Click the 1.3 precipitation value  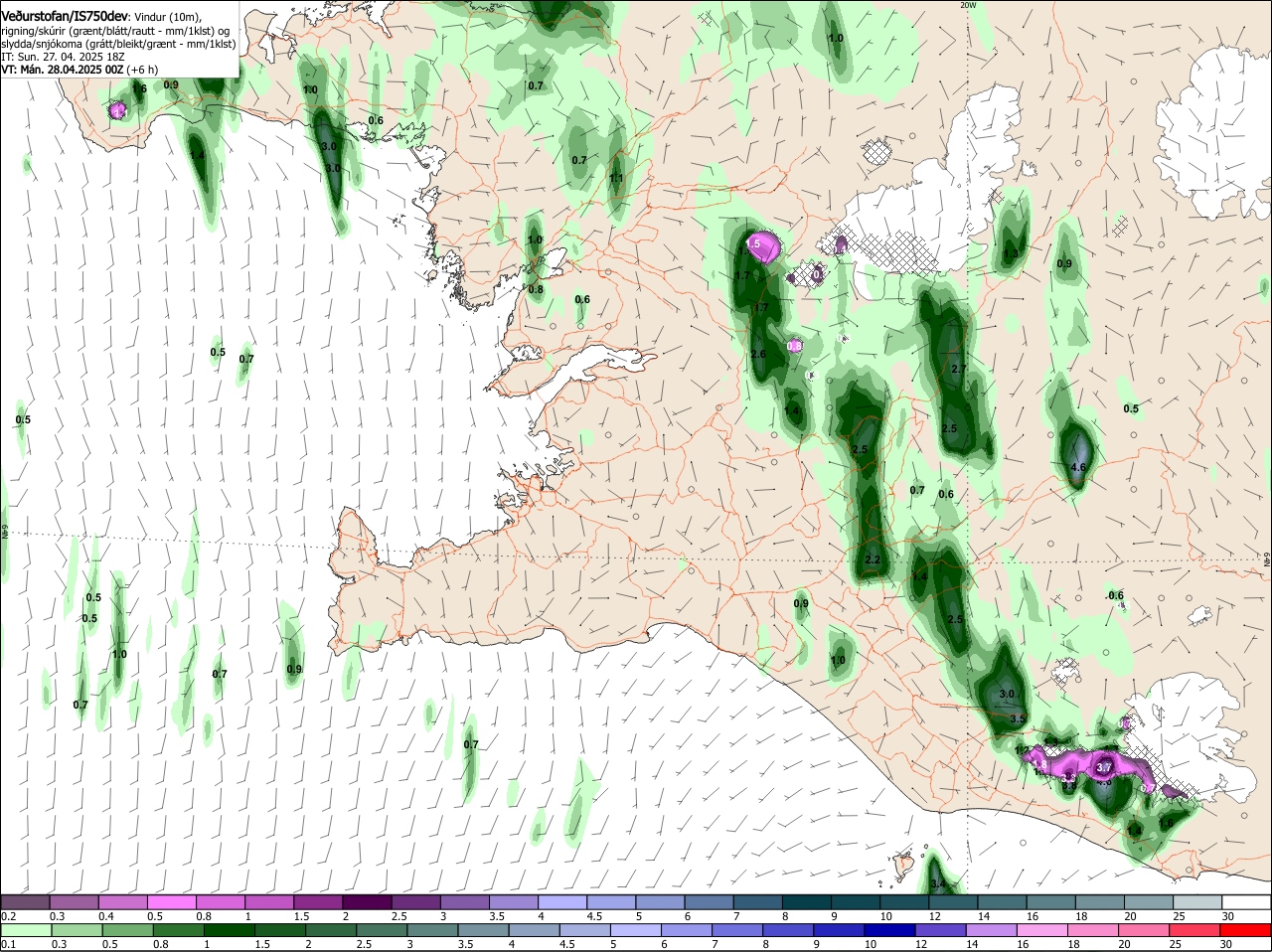coord(1011,254)
